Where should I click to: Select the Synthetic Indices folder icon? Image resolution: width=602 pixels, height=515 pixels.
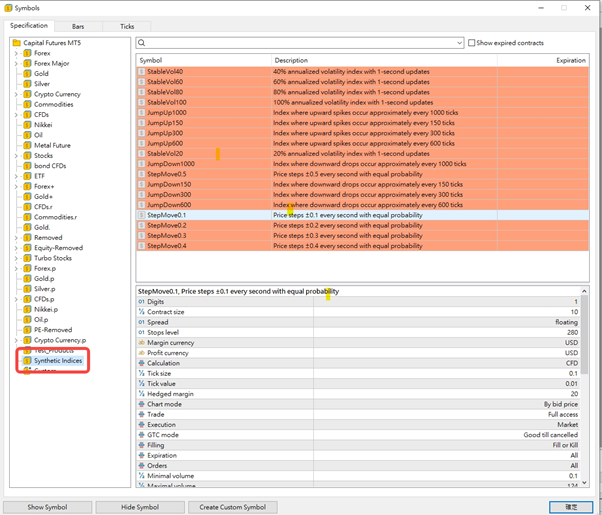coord(27,360)
